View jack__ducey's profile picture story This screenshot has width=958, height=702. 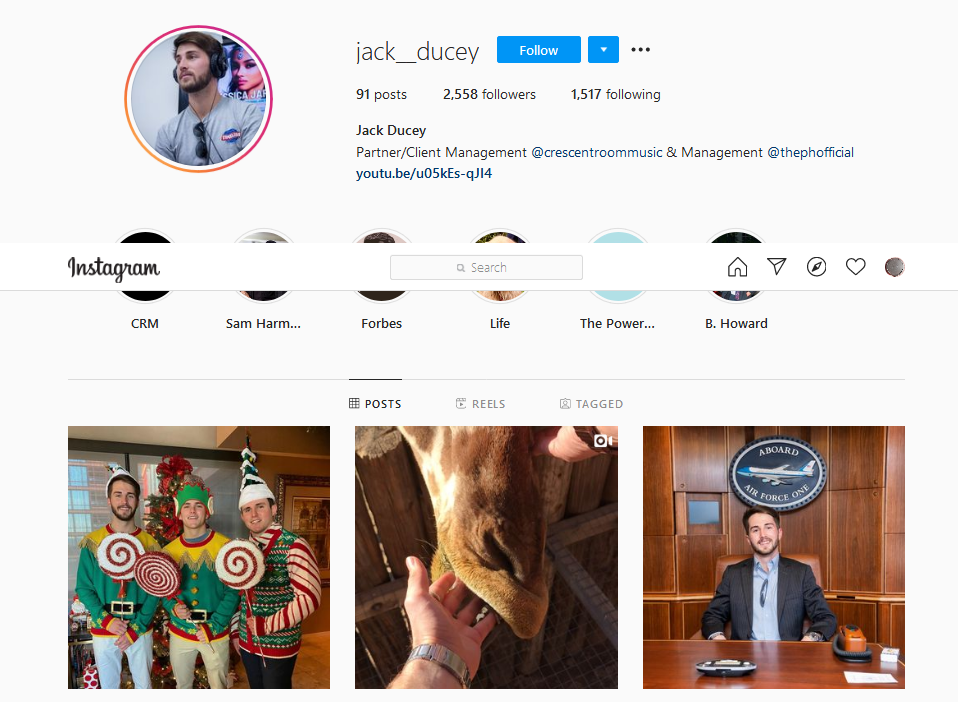coord(199,99)
